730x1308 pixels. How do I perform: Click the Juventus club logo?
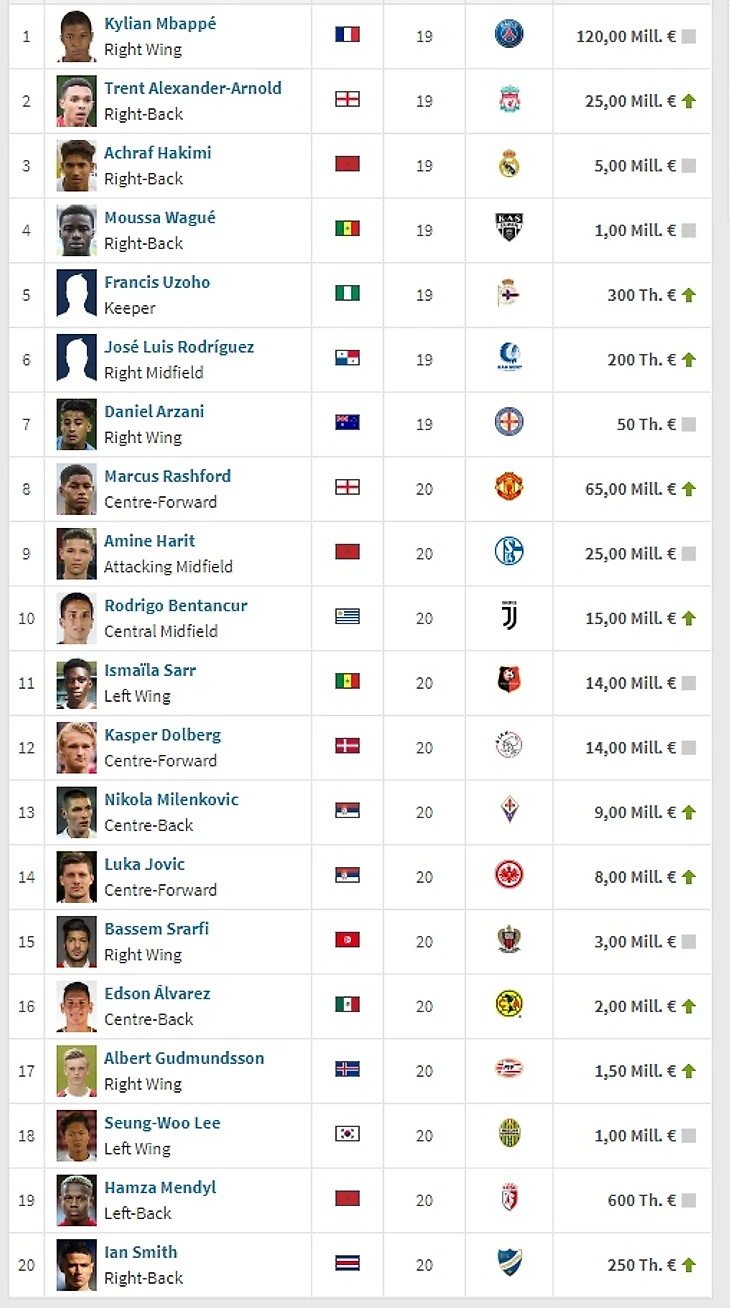(509, 617)
